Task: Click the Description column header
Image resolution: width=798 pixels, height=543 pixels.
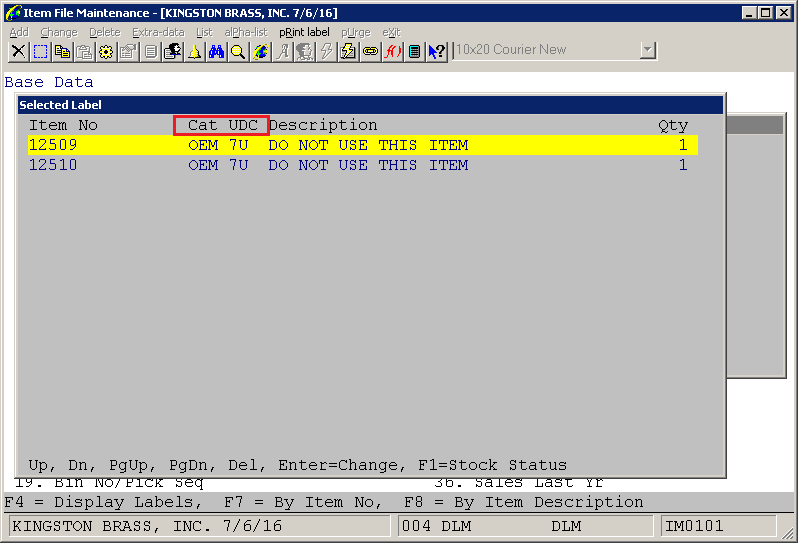Action: coord(323,126)
